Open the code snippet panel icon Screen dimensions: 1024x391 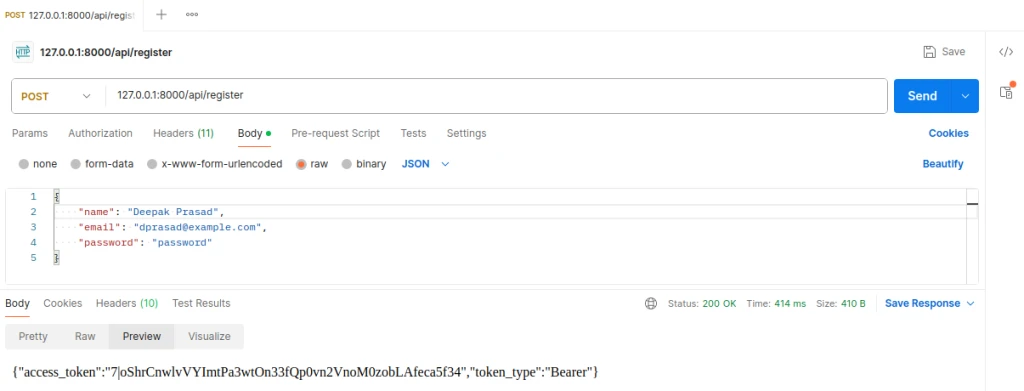click(1006, 53)
